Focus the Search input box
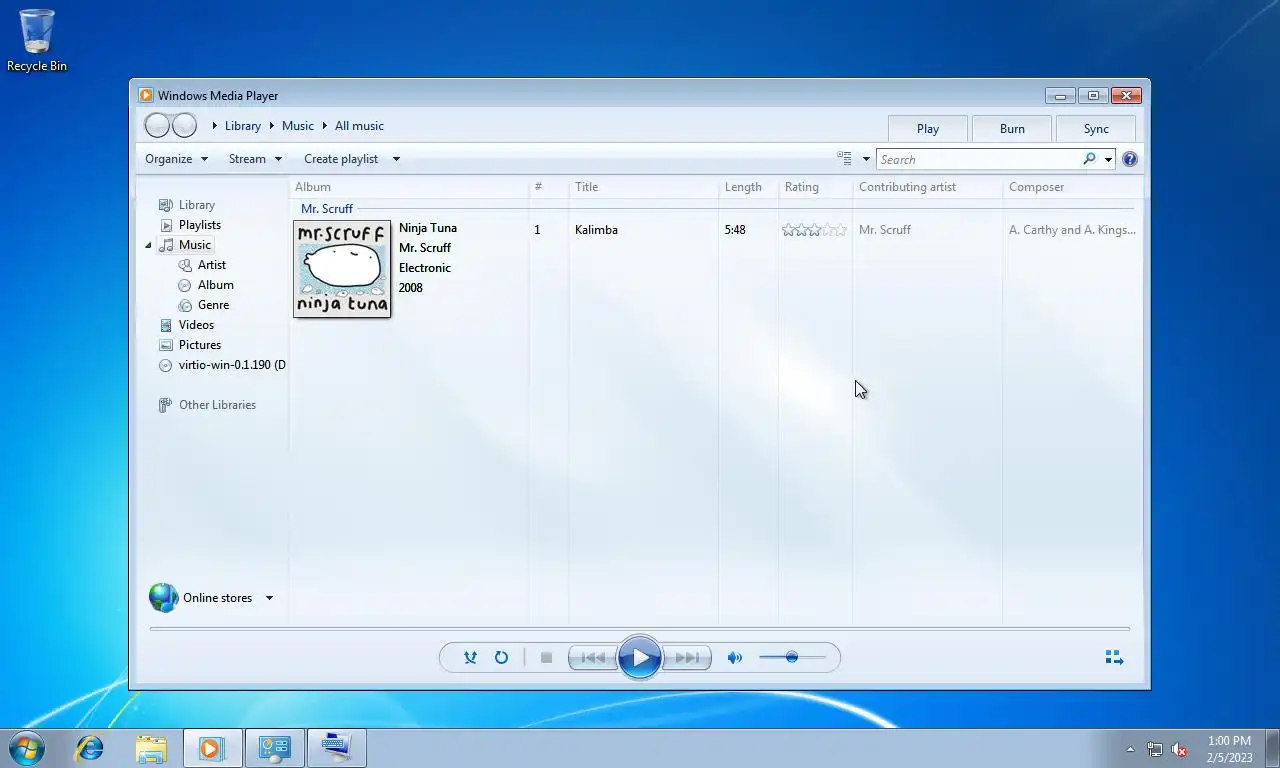This screenshot has height=768, width=1280. [x=980, y=159]
